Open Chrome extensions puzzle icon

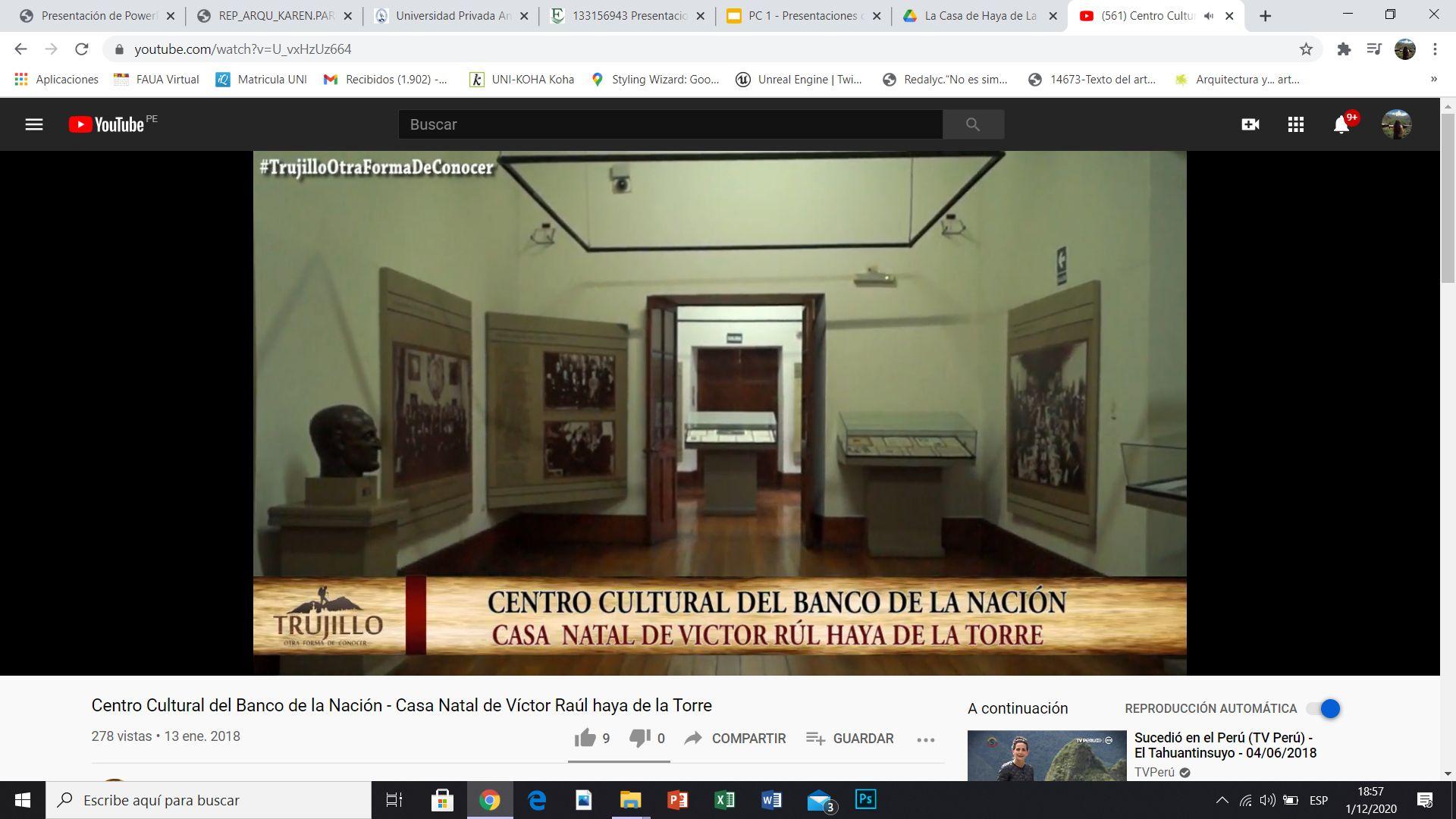click(x=1344, y=49)
